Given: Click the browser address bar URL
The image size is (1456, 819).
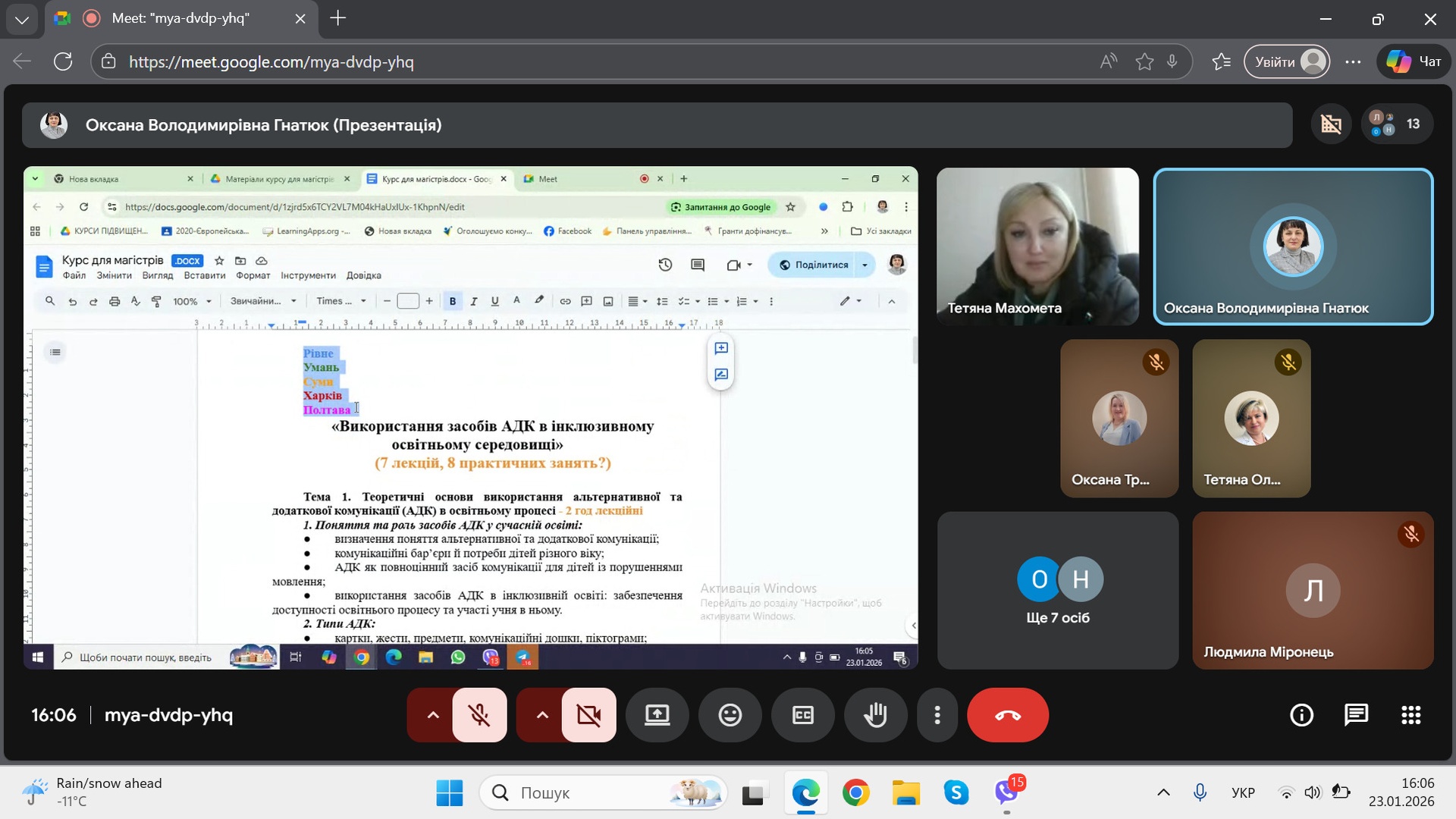Looking at the screenshot, I should click(271, 61).
